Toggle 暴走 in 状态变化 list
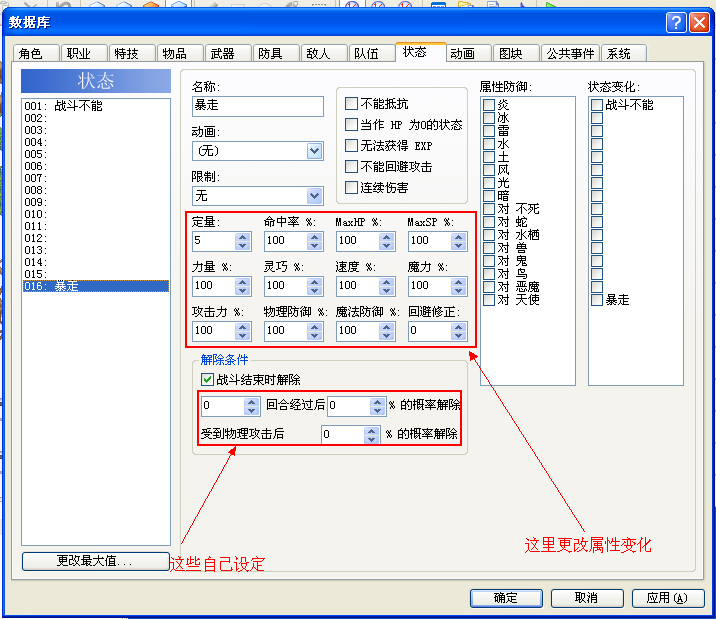716x619 pixels. click(597, 300)
